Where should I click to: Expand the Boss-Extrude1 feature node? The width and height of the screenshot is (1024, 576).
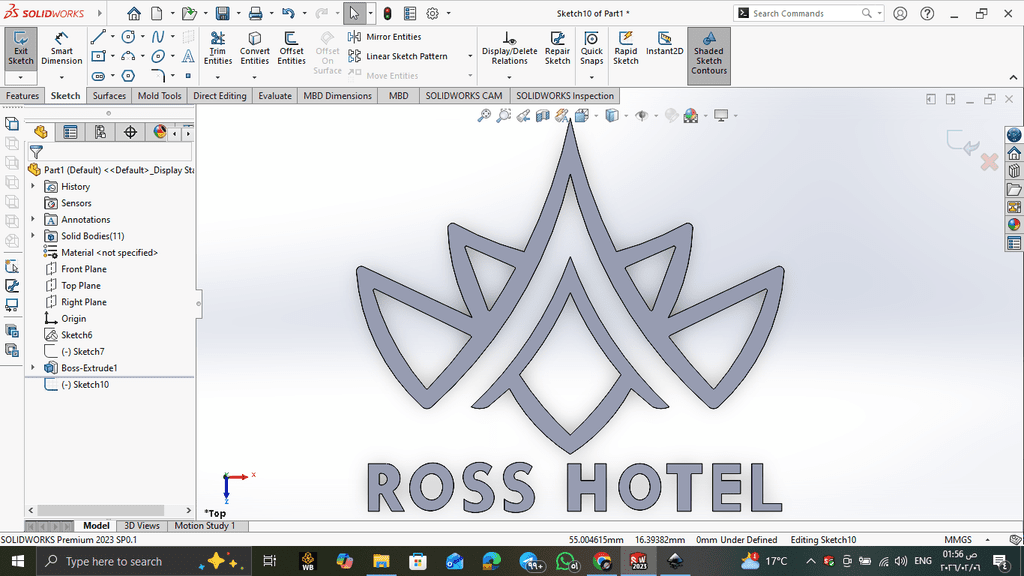[x=33, y=368]
